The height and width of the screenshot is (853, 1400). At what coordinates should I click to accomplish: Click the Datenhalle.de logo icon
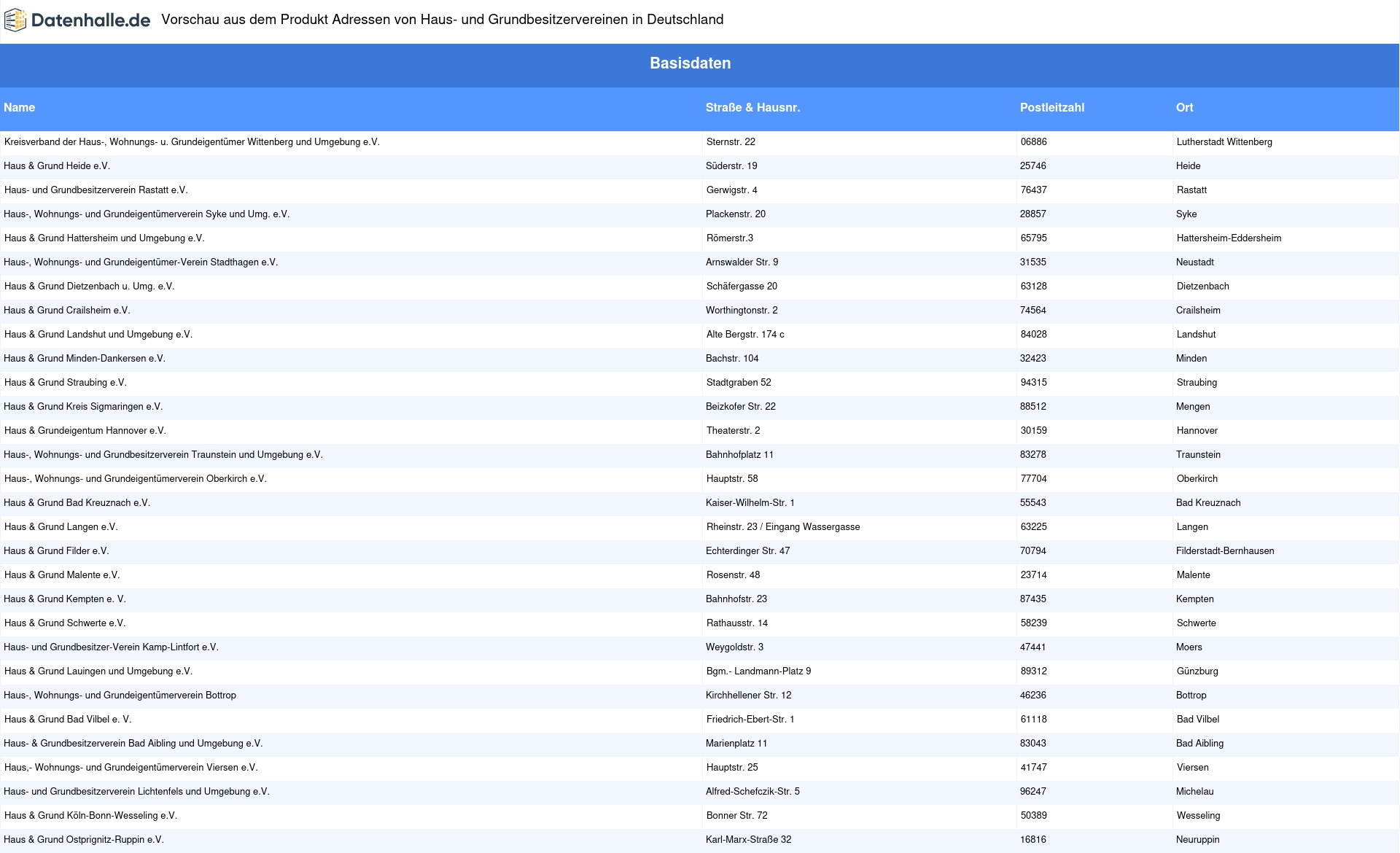[15, 20]
